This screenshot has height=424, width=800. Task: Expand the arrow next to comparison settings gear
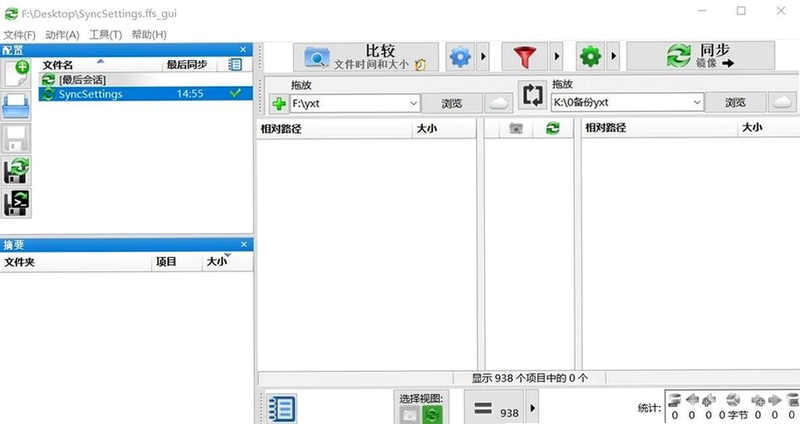click(x=483, y=57)
